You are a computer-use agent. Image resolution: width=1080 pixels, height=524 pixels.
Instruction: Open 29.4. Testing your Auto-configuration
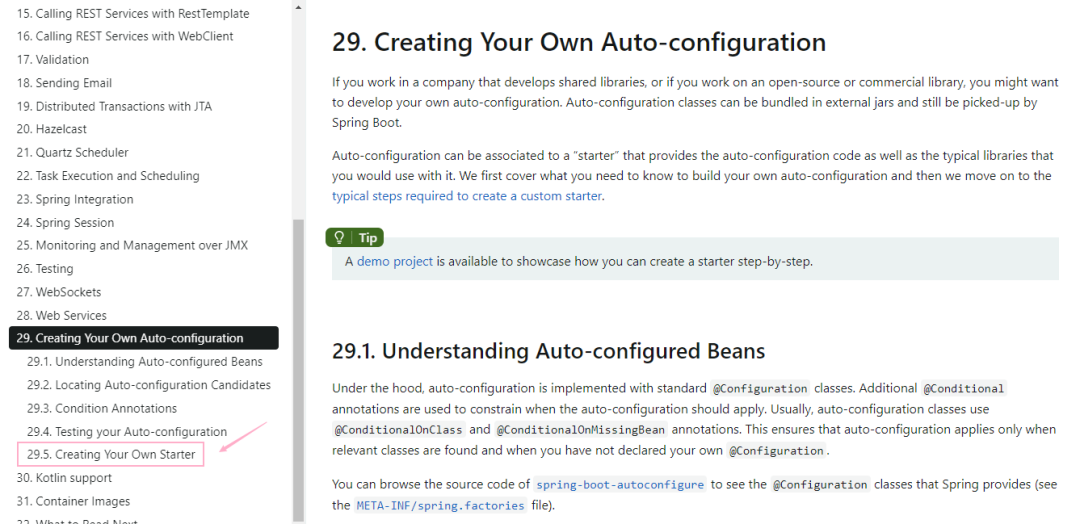click(x=127, y=432)
